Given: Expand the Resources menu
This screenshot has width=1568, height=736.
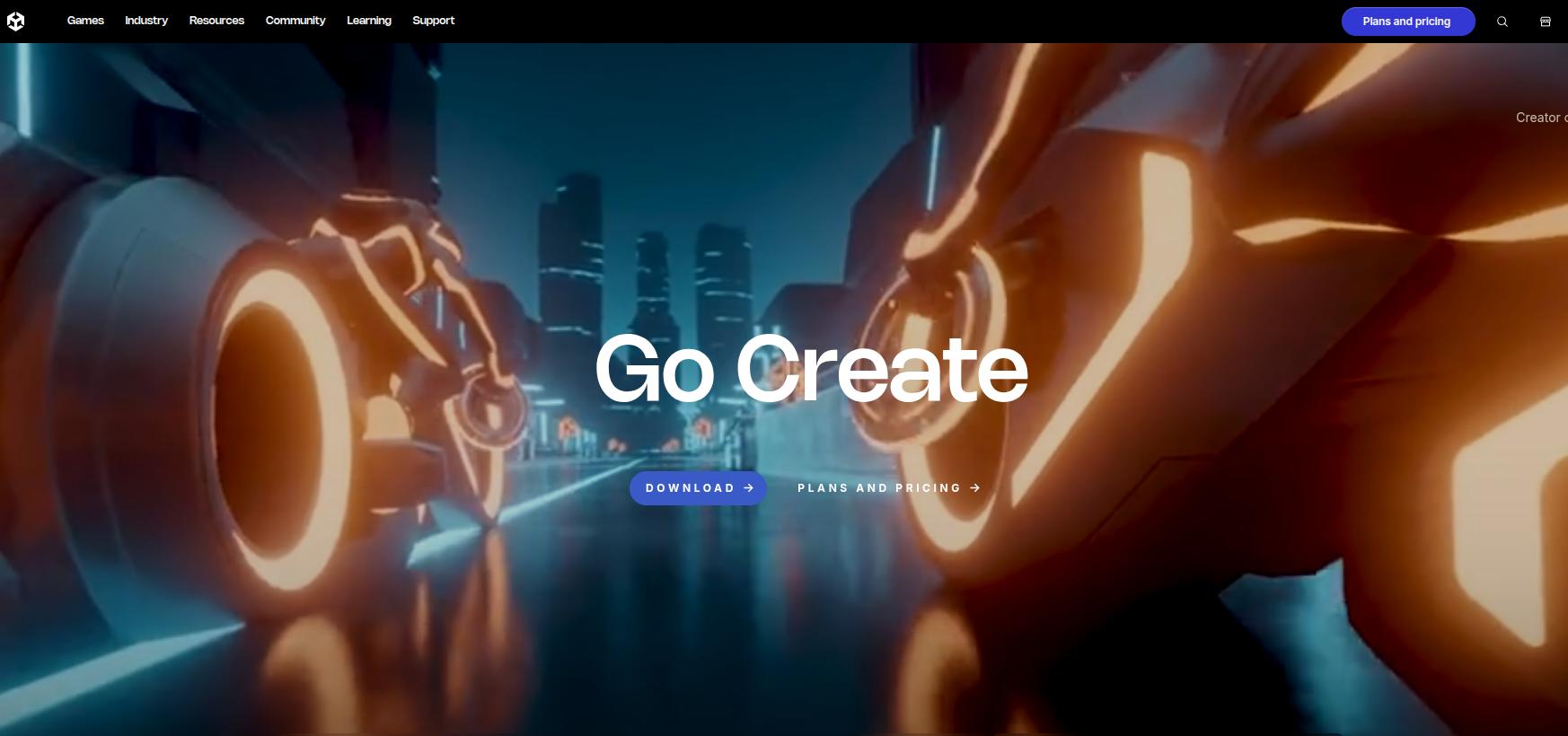Looking at the screenshot, I should (x=216, y=21).
